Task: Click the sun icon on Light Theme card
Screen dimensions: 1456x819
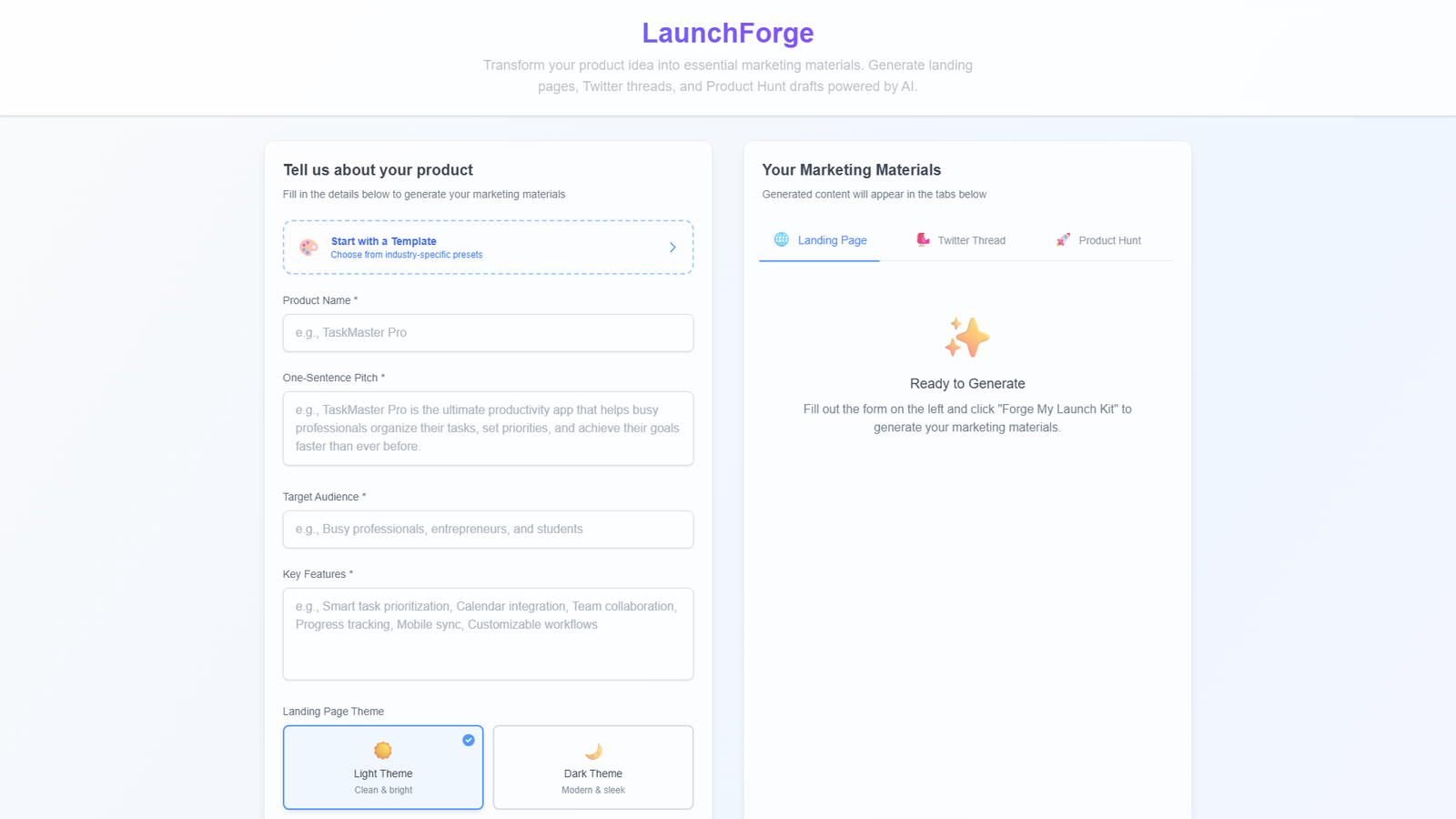Action: pos(382,752)
